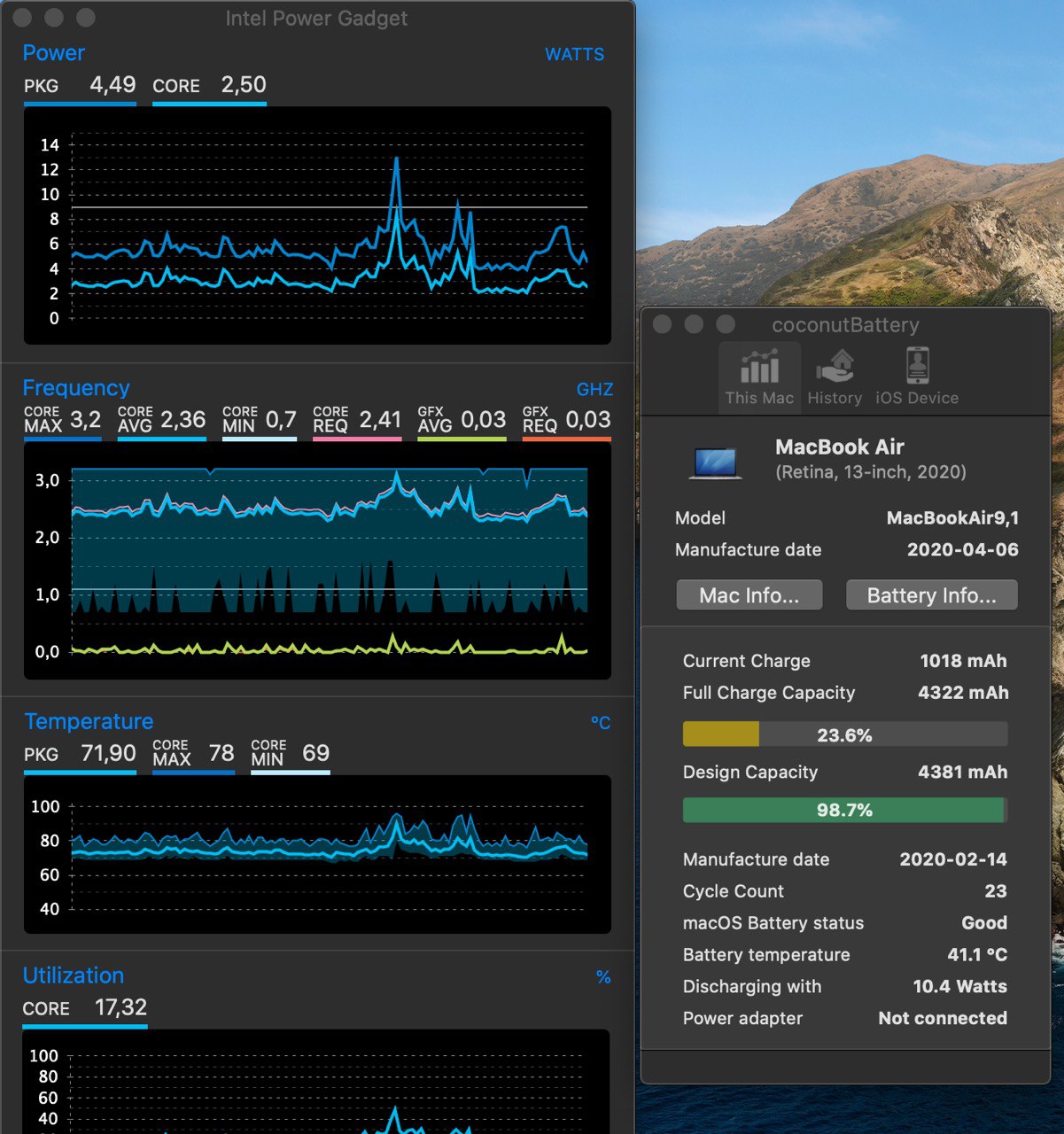Viewport: 1064px width, 1134px height.
Task: Select the CORE MIN frequency value 0,7
Action: tap(281, 419)
